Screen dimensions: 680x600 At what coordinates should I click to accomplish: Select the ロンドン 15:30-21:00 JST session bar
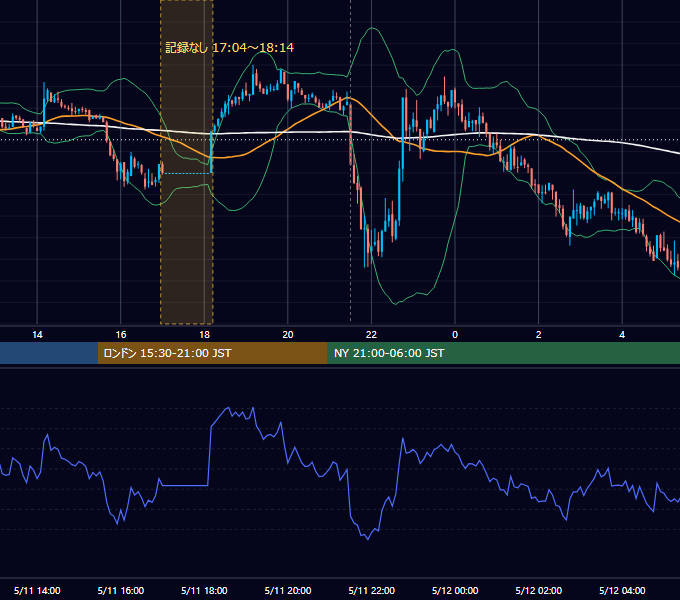coord(212,353)
